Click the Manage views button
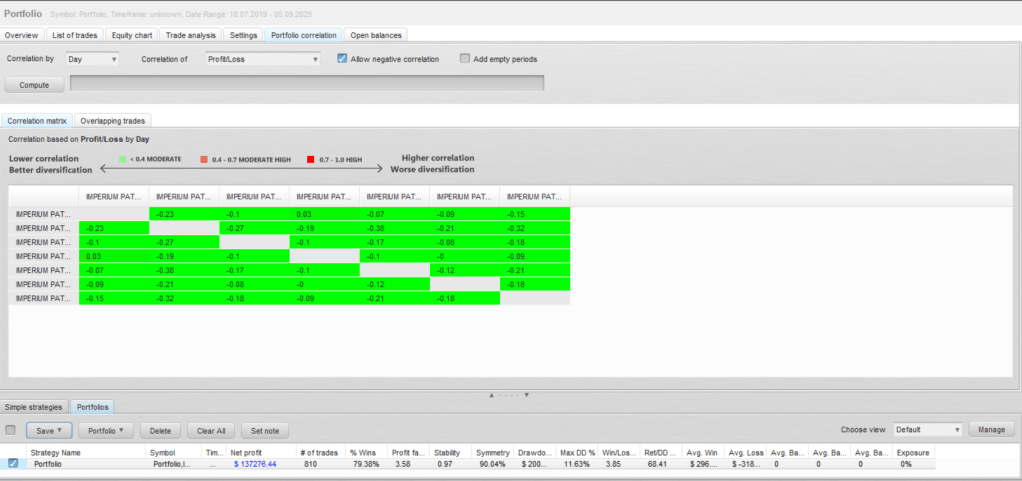 pos(991,430)
